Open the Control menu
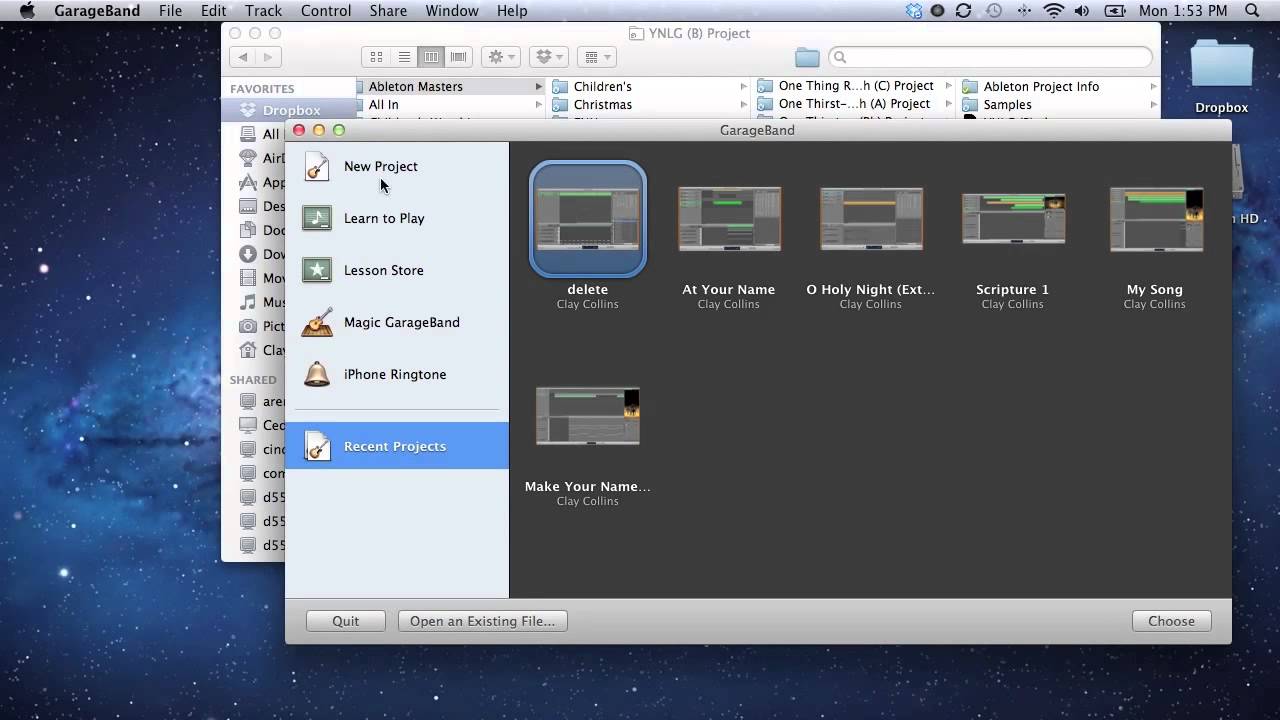The image size is (1280, 720). click(326, 11)
